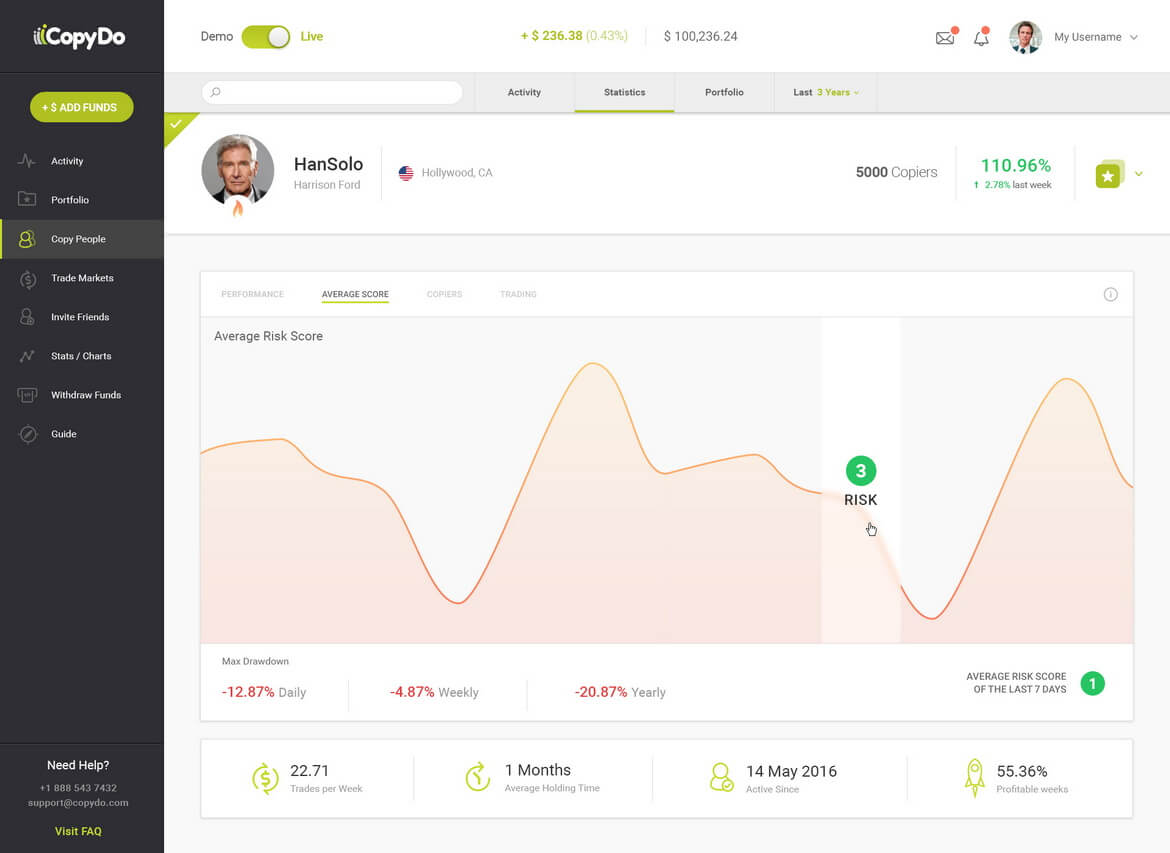The image size is (1170, 853).
Task: Select the Average Score chart tab
Action: [355, 294]
